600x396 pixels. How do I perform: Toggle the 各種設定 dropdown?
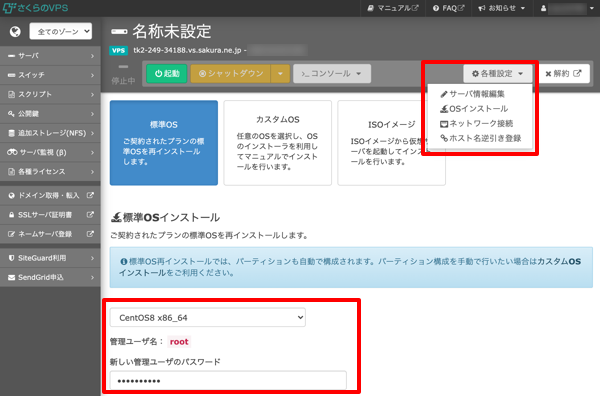497,73
